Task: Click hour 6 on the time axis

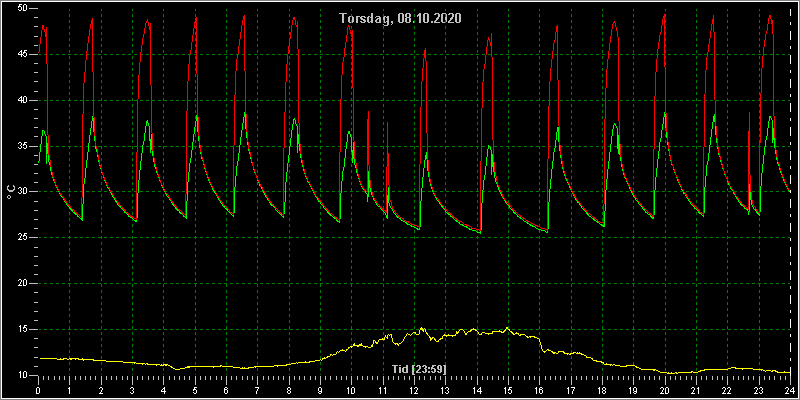Action: (226, 390)
